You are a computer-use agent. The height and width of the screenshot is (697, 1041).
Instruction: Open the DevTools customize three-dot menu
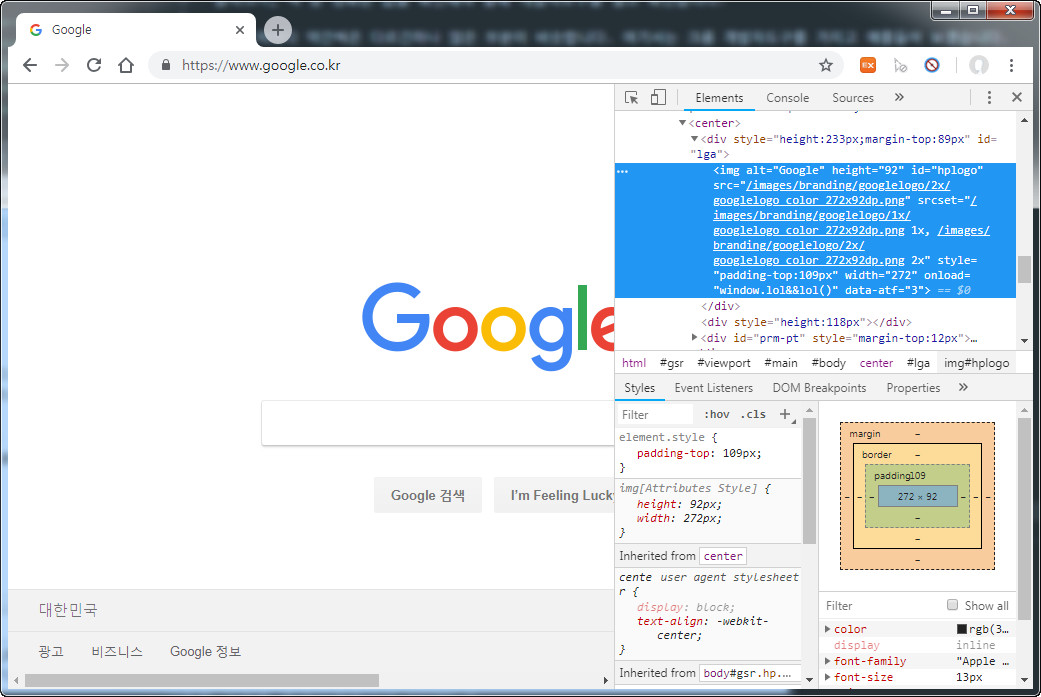point(989,98)
